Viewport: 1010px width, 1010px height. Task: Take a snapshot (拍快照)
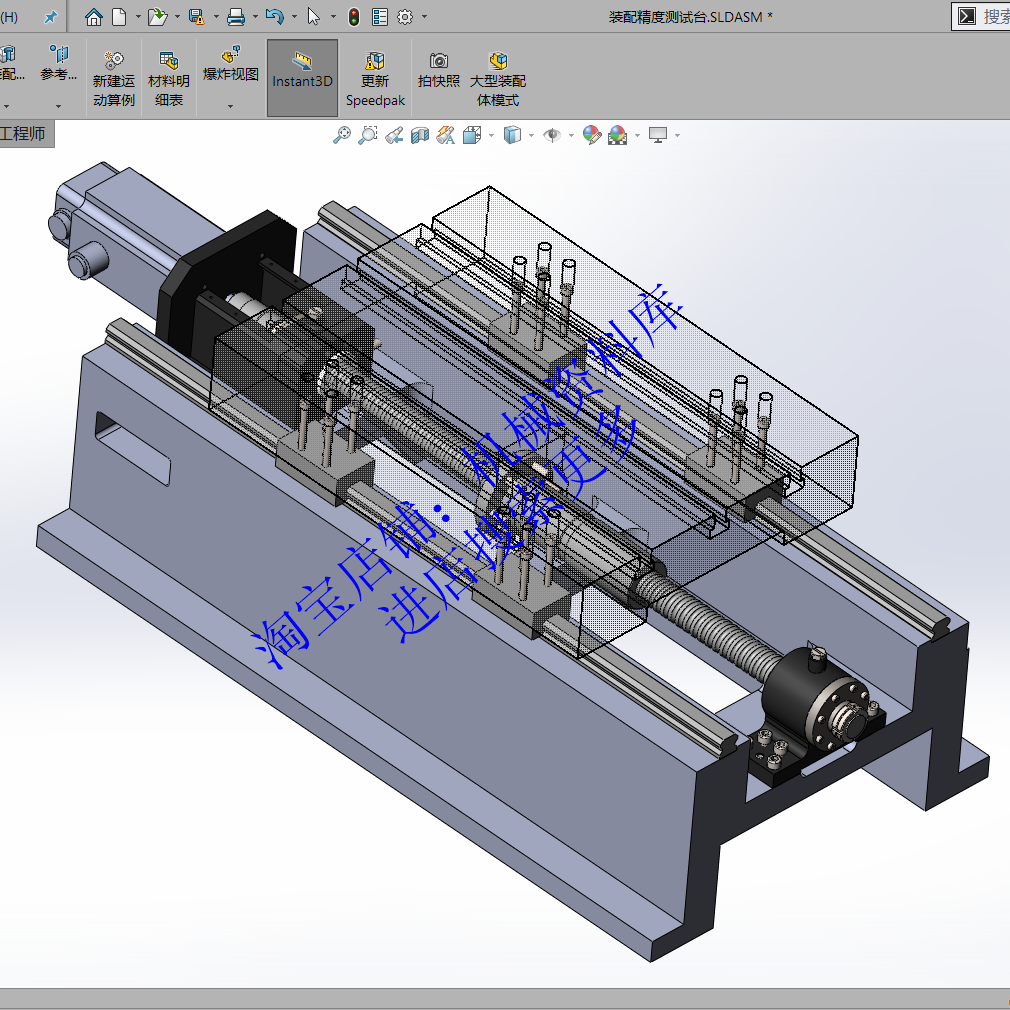pos(439,70)
